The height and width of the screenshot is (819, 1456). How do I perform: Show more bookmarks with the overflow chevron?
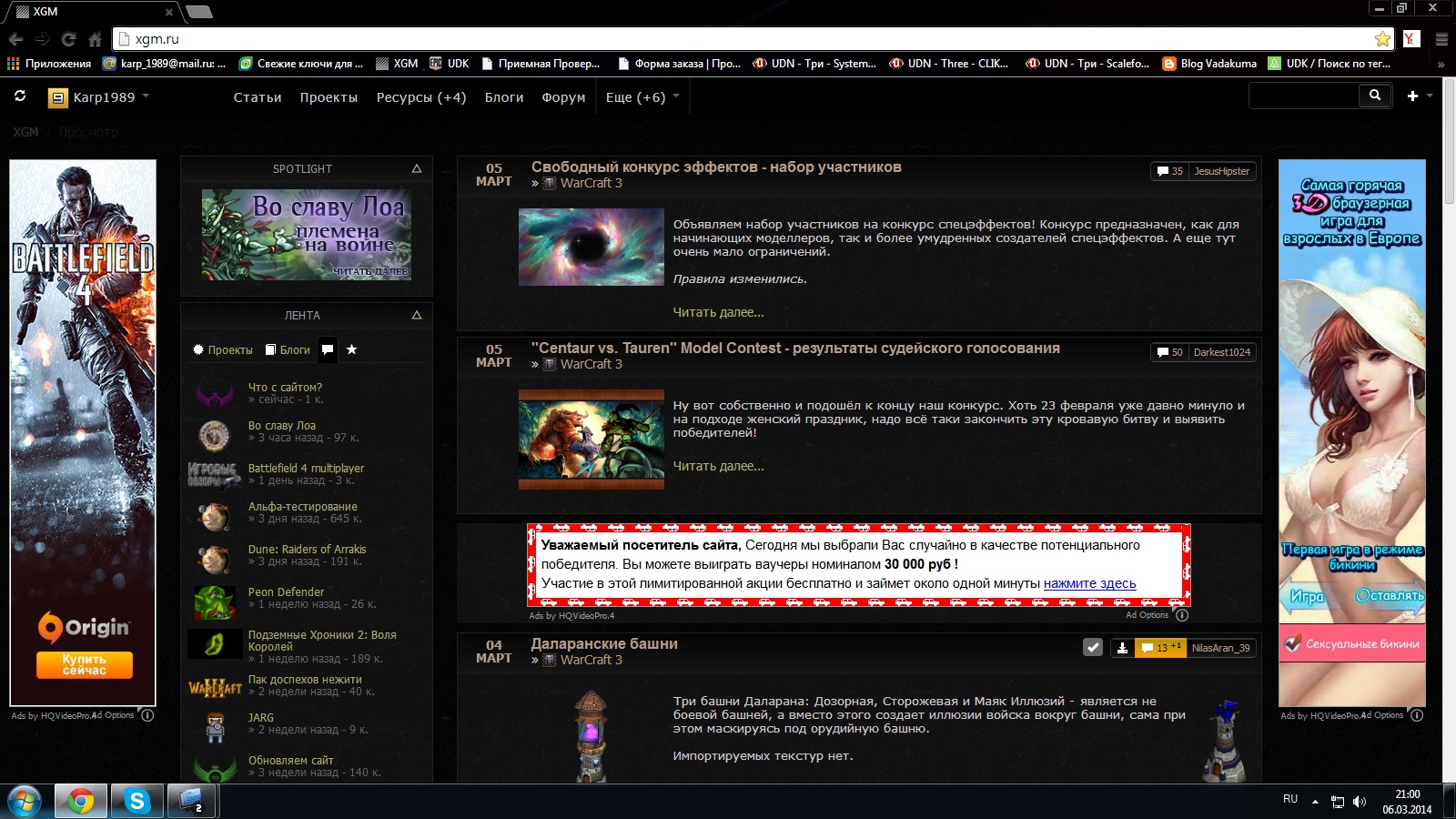click(x=1441, y=64)
